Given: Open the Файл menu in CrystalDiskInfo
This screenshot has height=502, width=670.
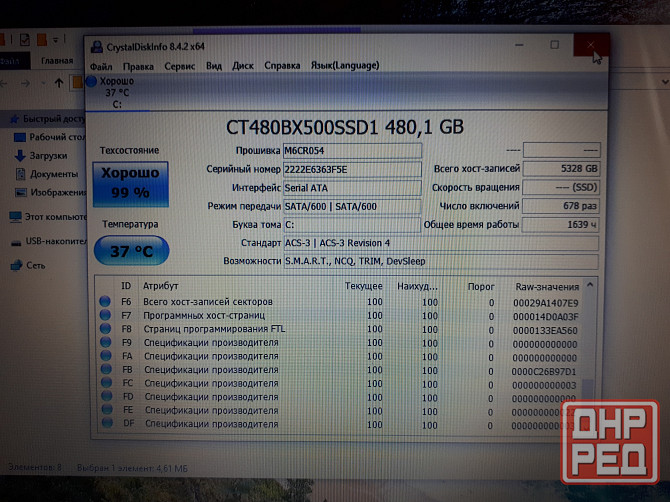Looking at the screenshot, I should pos(101,66).
